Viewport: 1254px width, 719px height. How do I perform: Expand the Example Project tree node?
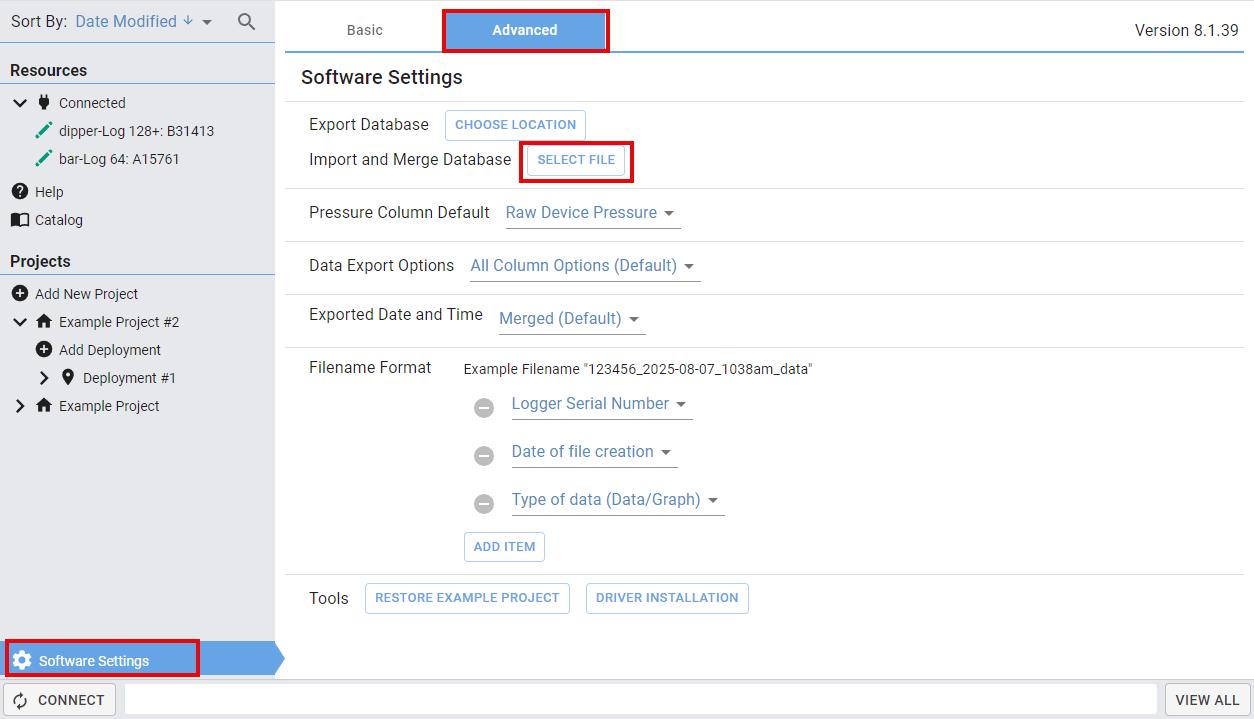pos(20,405)
